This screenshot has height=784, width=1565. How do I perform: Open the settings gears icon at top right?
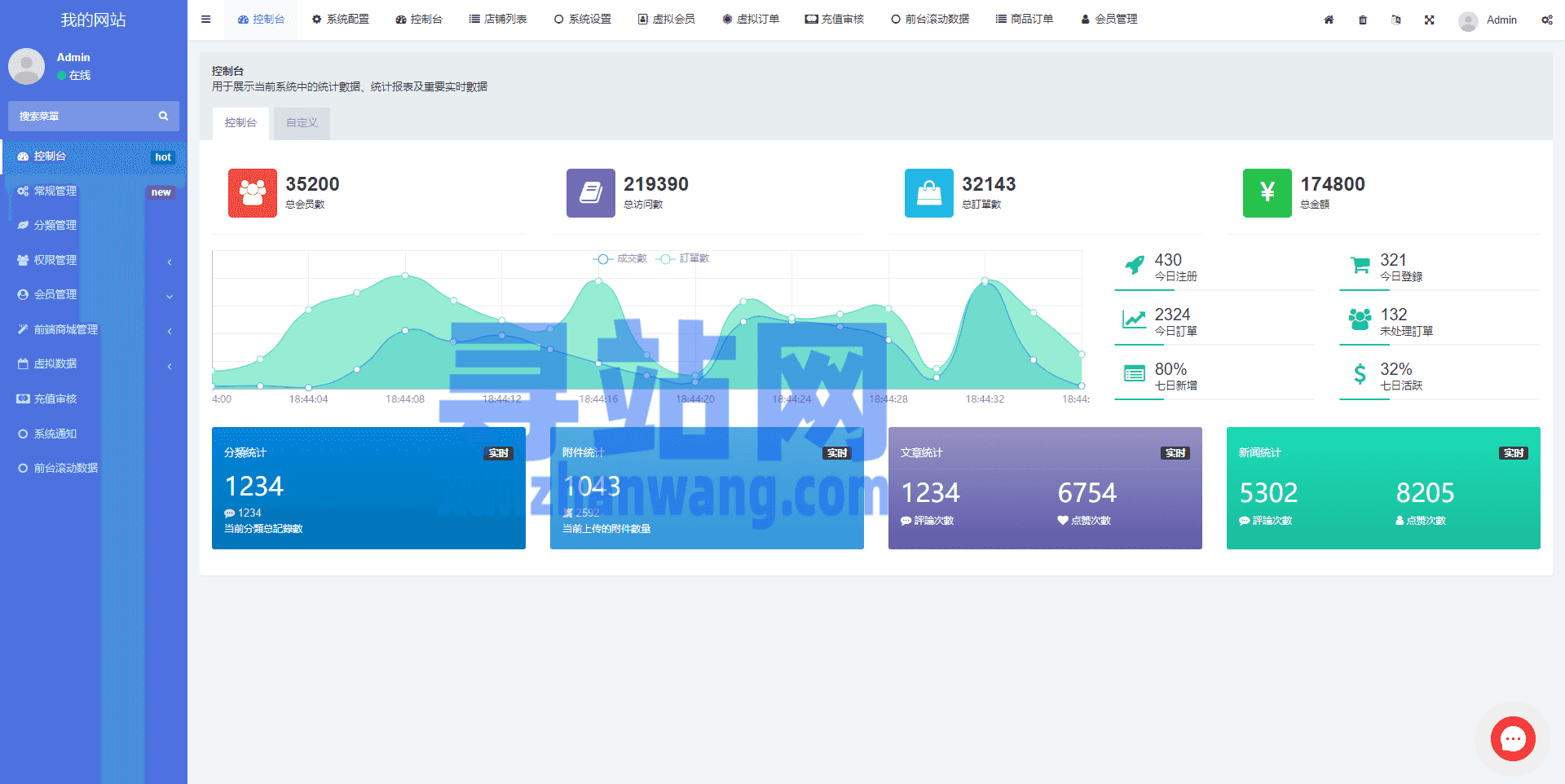pos(1546,20)
